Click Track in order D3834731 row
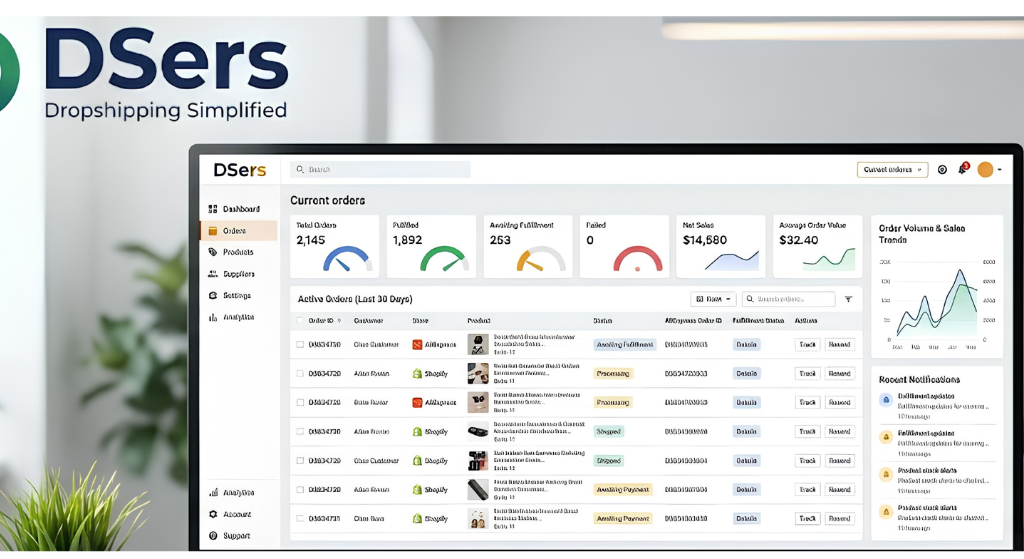This screenshot has height=559, width=1024. (808, 519)
